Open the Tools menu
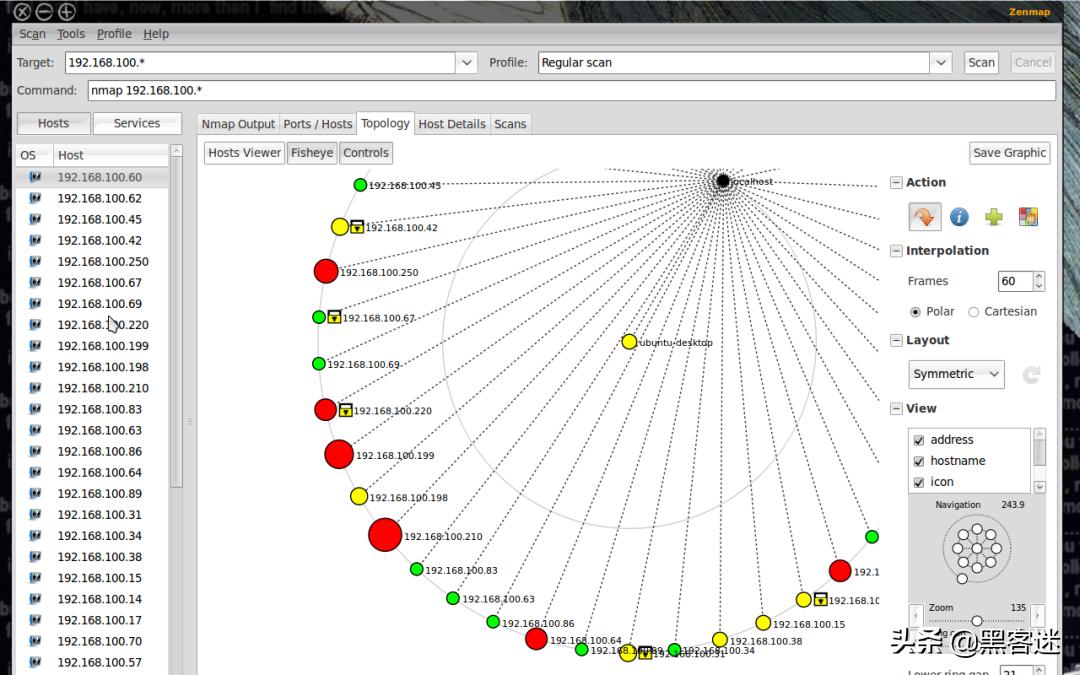Viewport: 1080px width, 675px height. pyautogui.click(x=71, y=34)
